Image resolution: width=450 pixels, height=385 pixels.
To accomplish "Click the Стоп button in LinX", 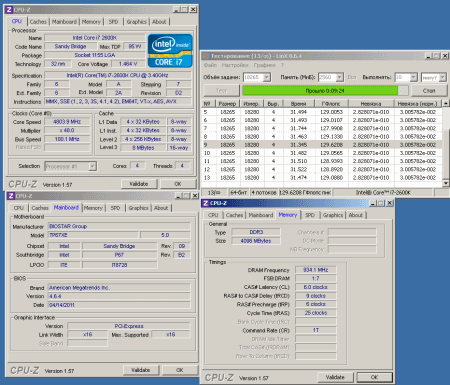I will click(429, 91).
